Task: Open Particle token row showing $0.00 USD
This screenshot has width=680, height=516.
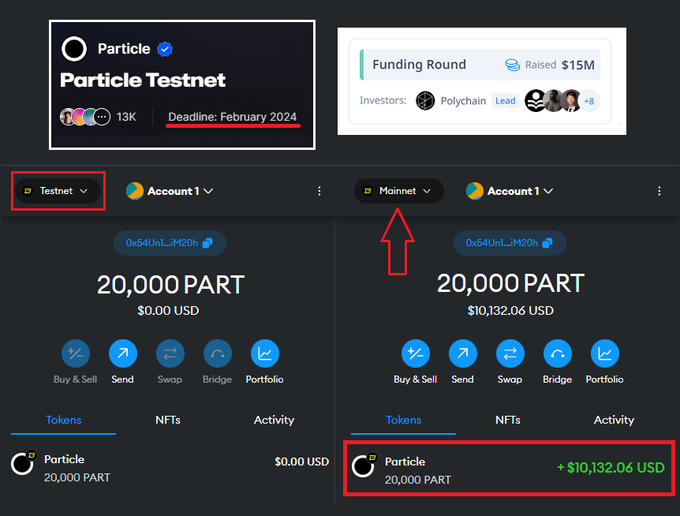Action: (170, 468)
